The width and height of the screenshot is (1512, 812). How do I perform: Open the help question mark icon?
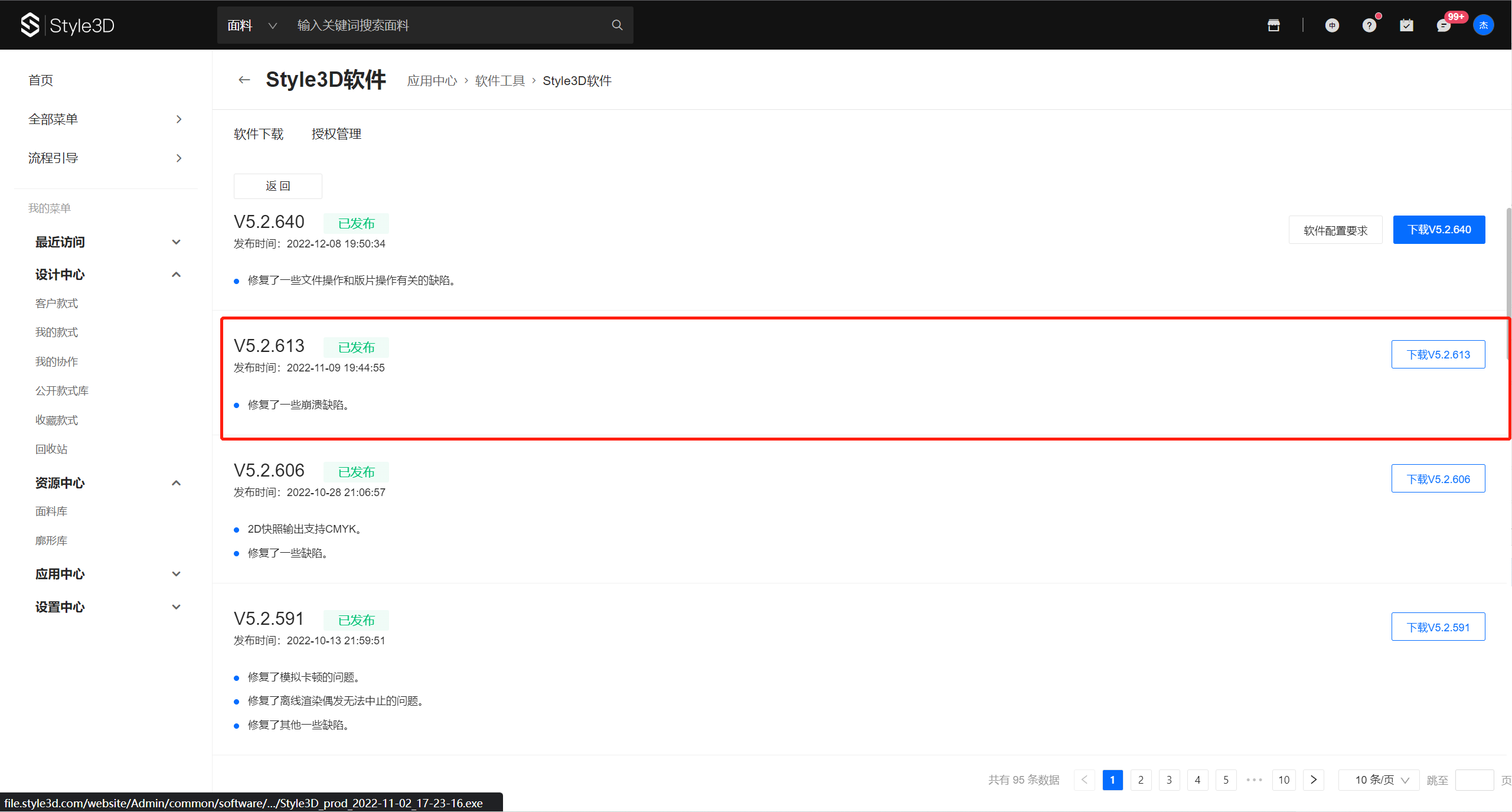1369,25
